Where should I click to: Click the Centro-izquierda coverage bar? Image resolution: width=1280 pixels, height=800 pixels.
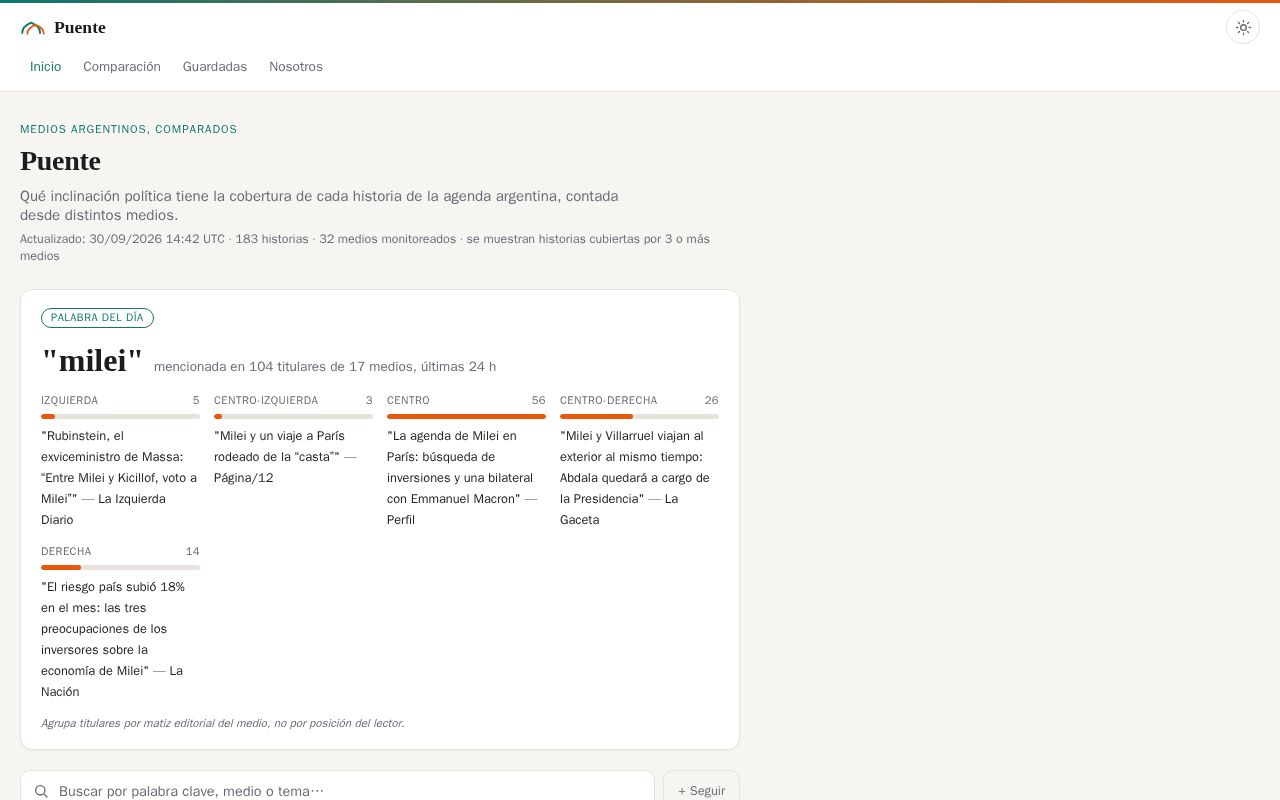293,416
